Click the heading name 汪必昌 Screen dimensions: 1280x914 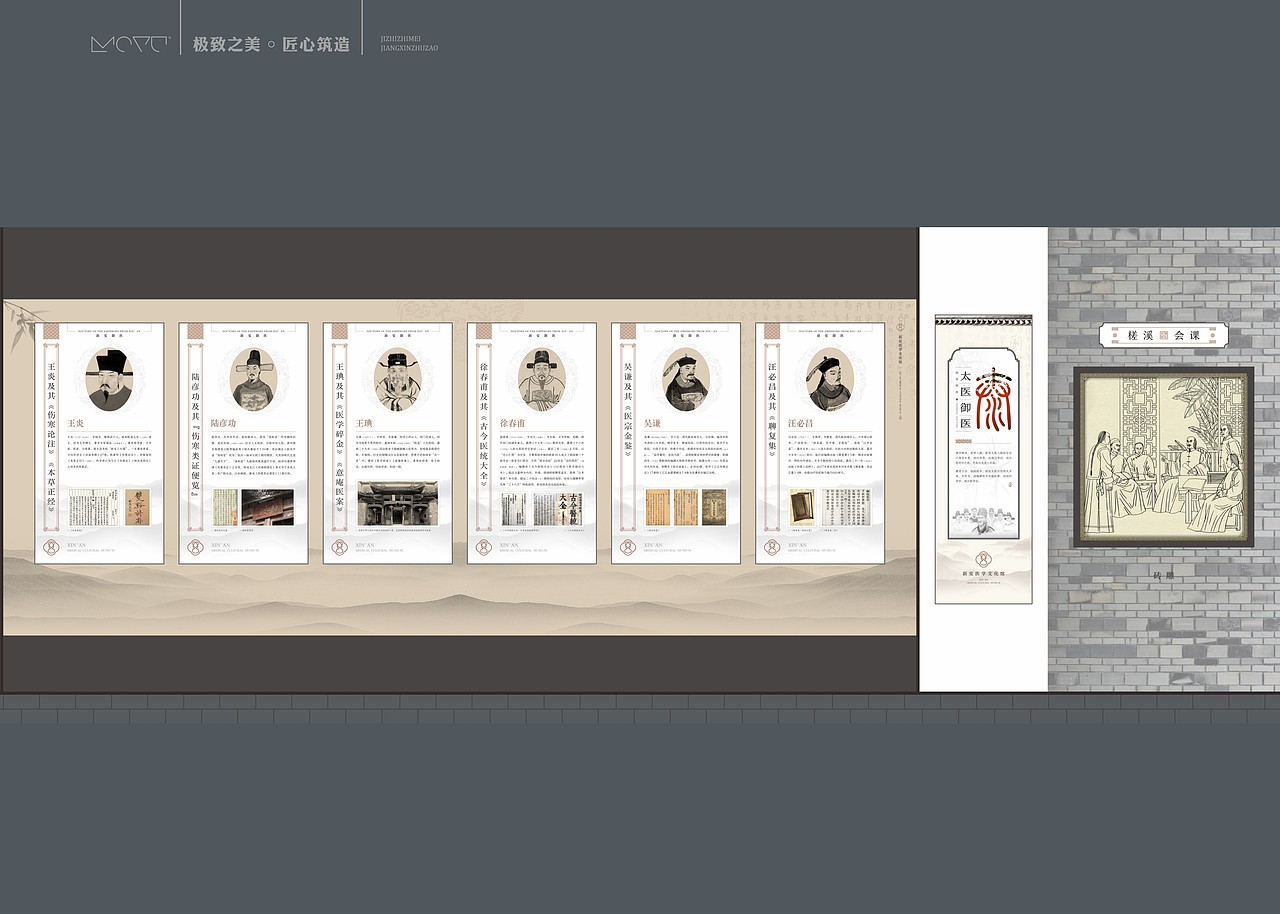point(800,424)
